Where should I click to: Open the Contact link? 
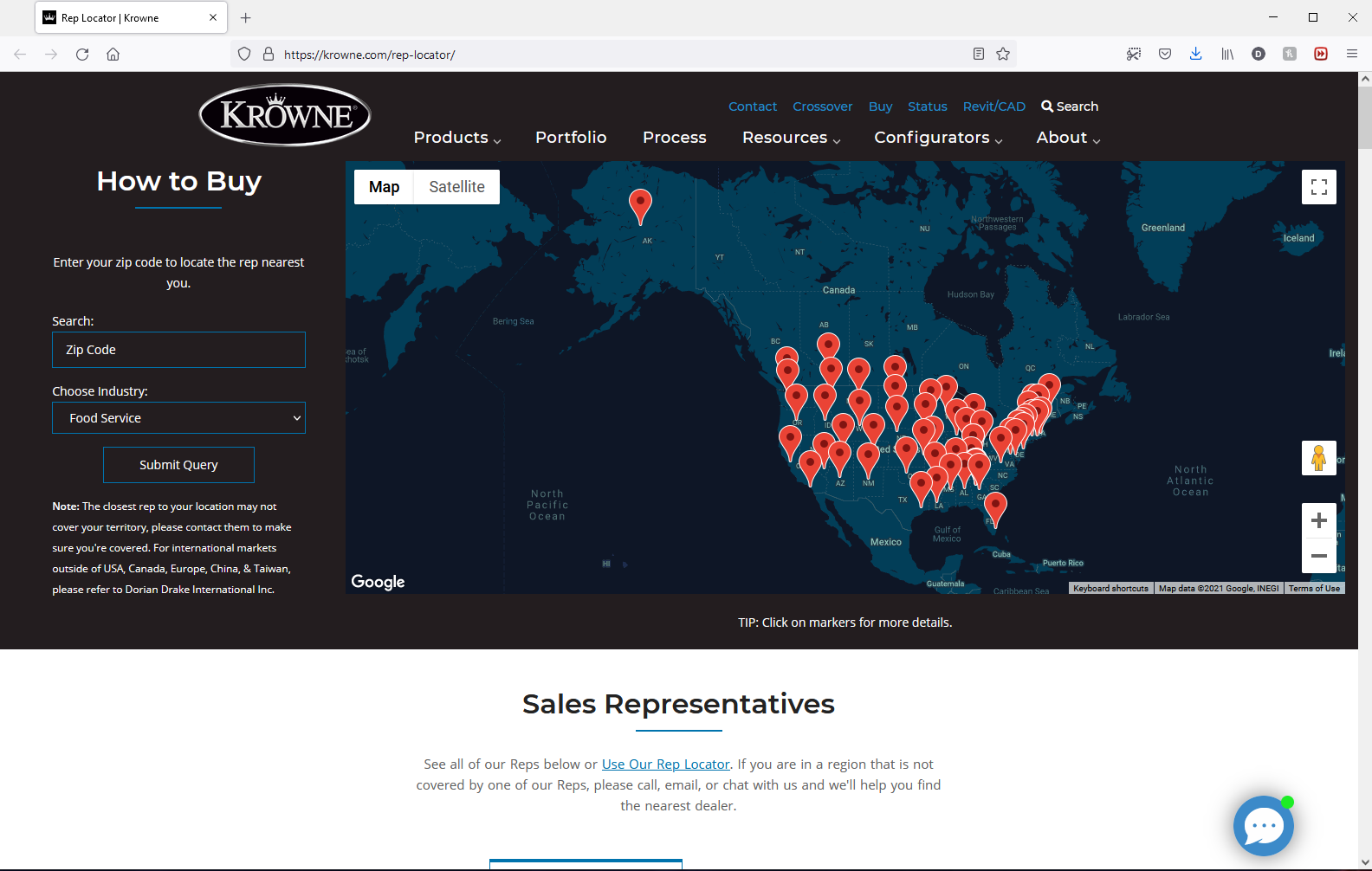[753, 106]
